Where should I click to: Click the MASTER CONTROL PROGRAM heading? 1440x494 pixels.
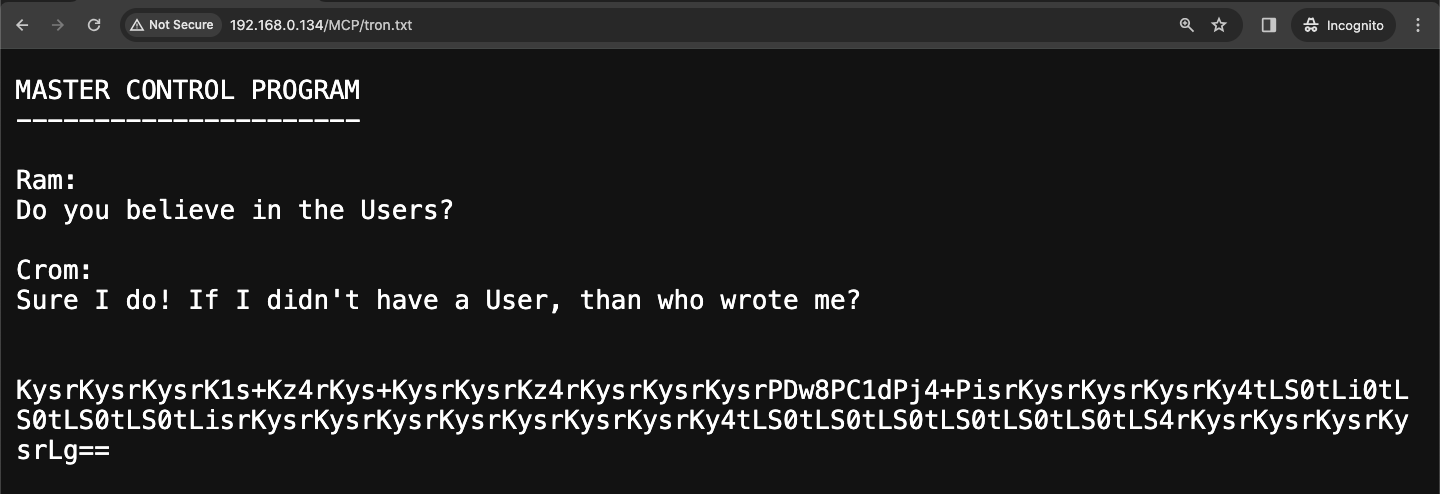(x=188, y=90)
